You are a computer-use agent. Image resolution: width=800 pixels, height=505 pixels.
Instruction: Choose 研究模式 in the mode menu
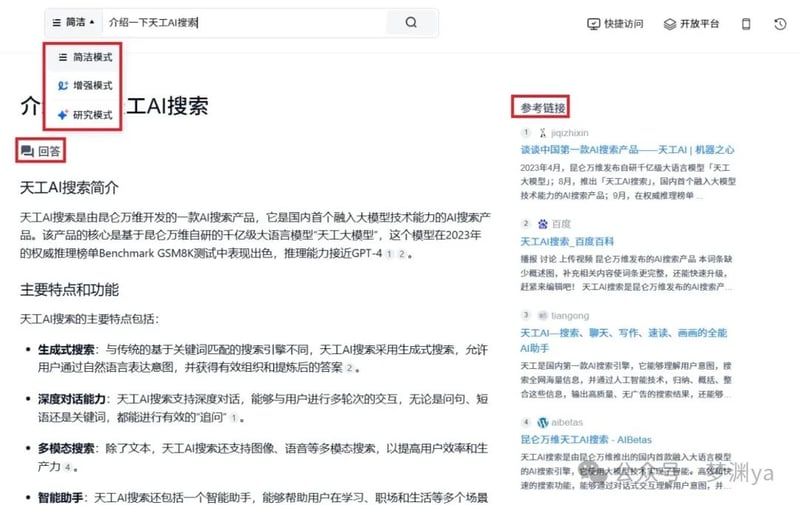[85, 115]
